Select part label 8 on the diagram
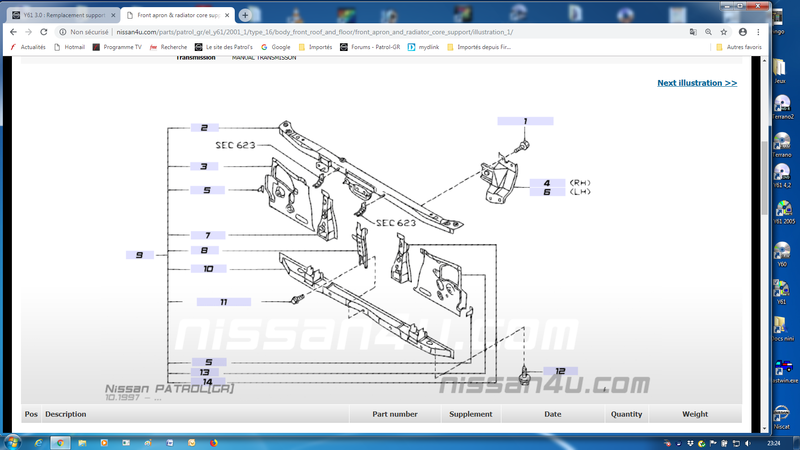800x450 pixels. 205,250
